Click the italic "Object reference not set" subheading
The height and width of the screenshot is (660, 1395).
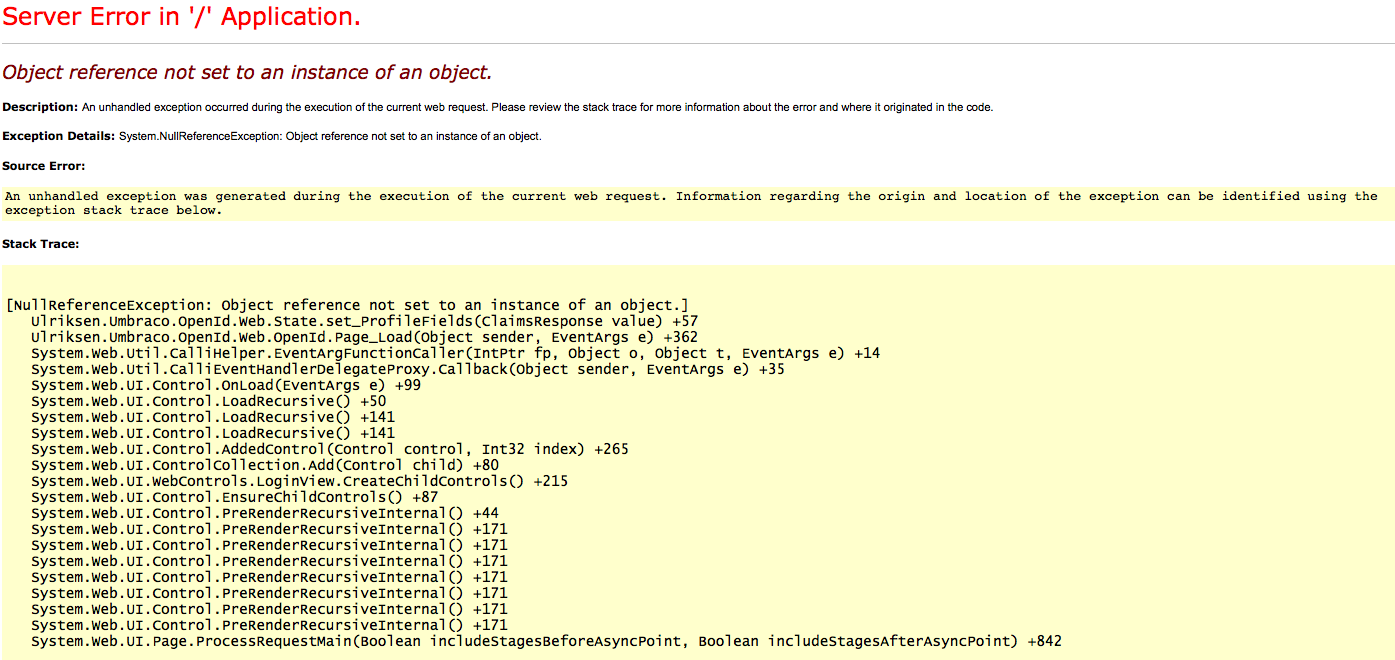[247, 72]
